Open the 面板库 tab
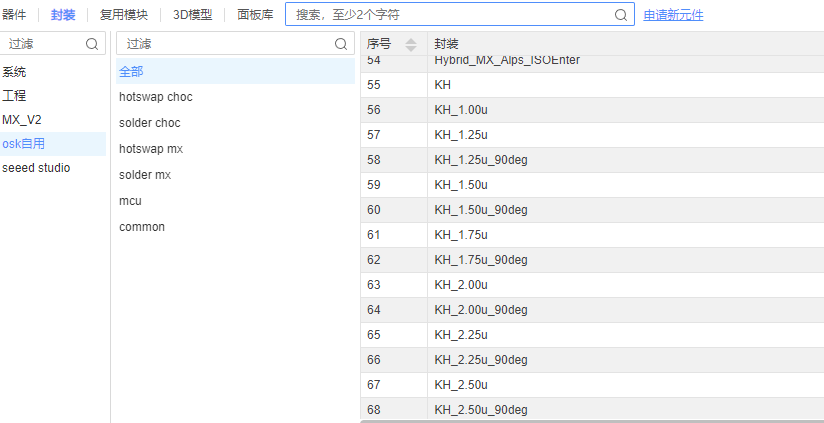 point(255,15)
